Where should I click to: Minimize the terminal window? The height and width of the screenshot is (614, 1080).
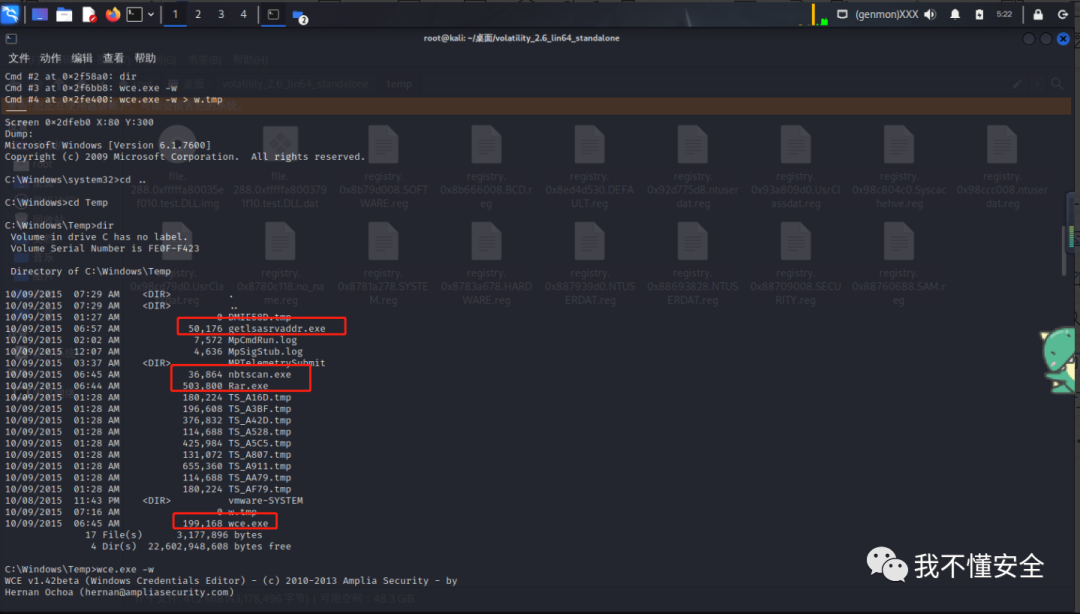pyautogui.click(x=1028, y=39)
